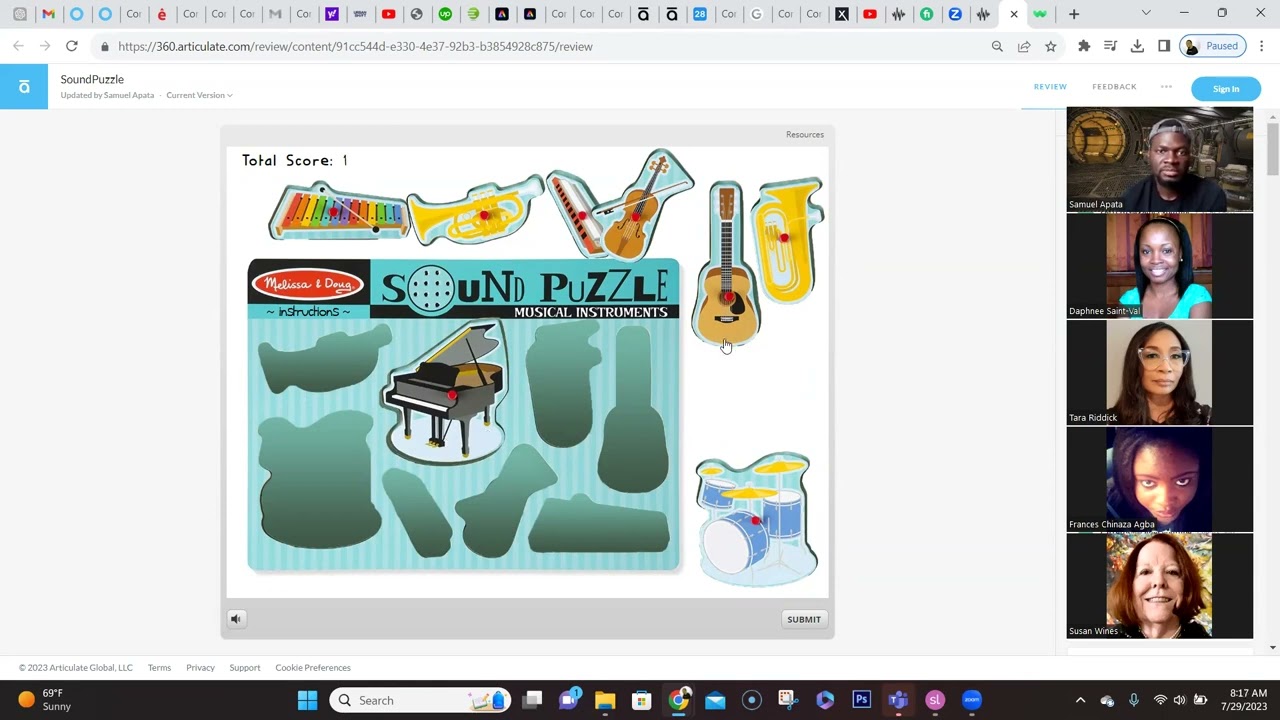Toggle Chrome side panel

click(1164, 46)
